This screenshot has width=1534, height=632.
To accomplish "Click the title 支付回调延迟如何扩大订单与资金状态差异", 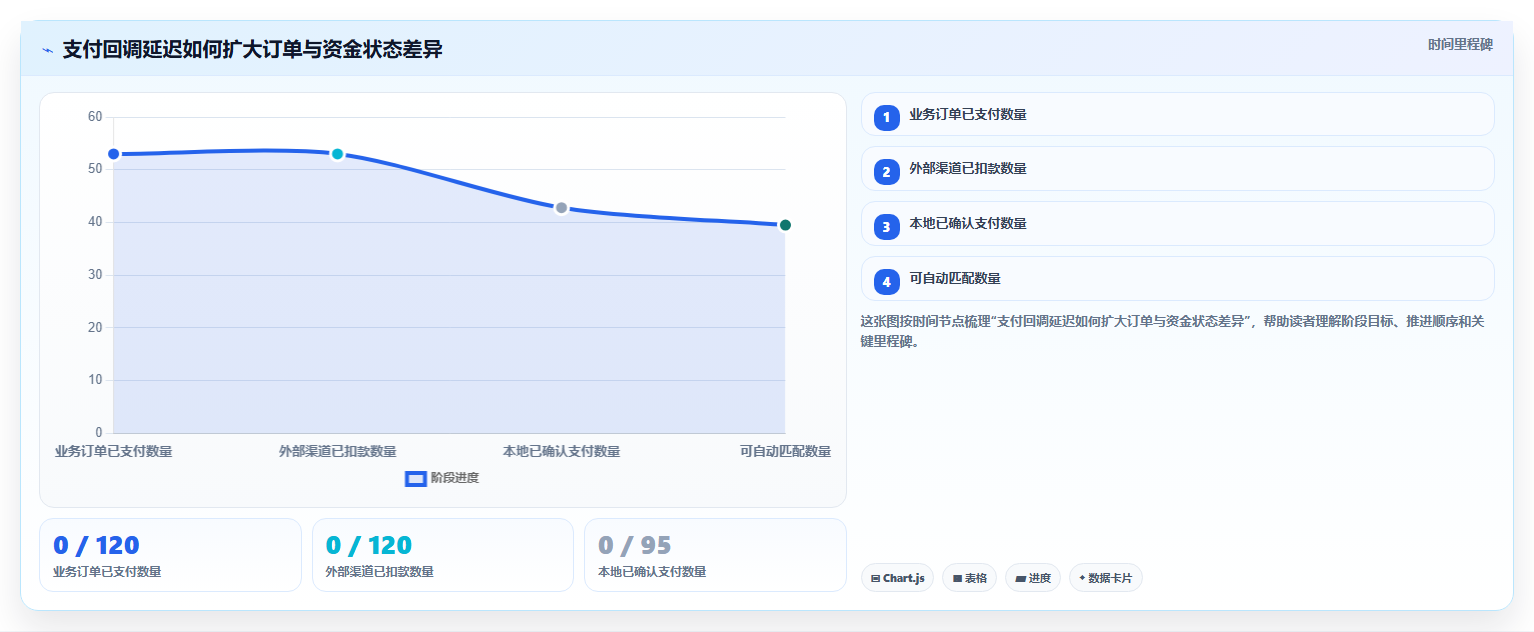I will pos(252,50).
